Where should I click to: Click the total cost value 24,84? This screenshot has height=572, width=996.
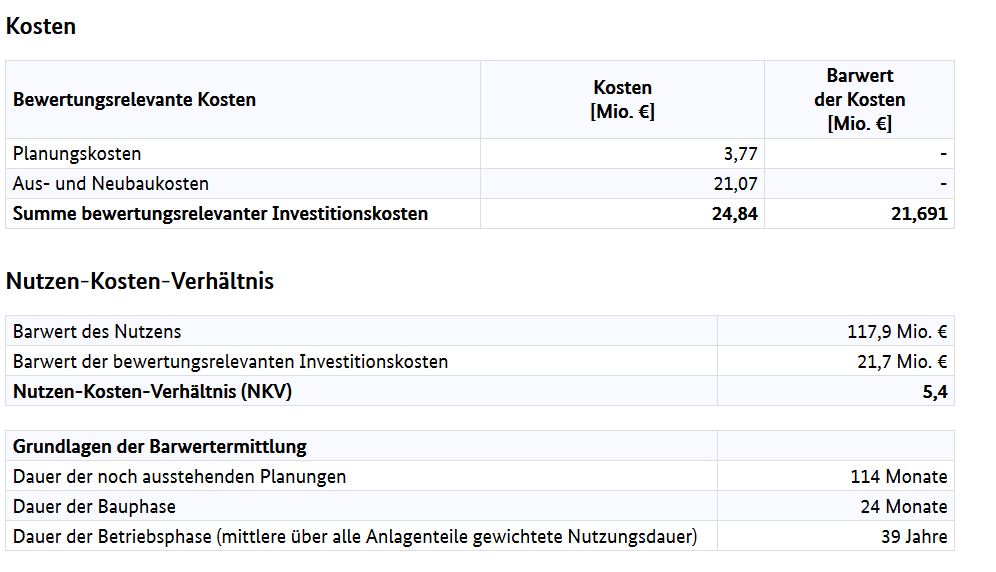tap(735, 214)
